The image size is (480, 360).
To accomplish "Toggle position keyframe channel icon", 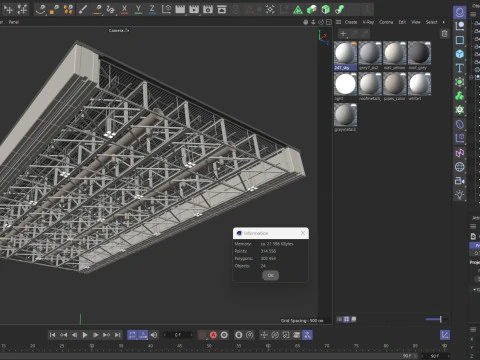I will (264, 335).
